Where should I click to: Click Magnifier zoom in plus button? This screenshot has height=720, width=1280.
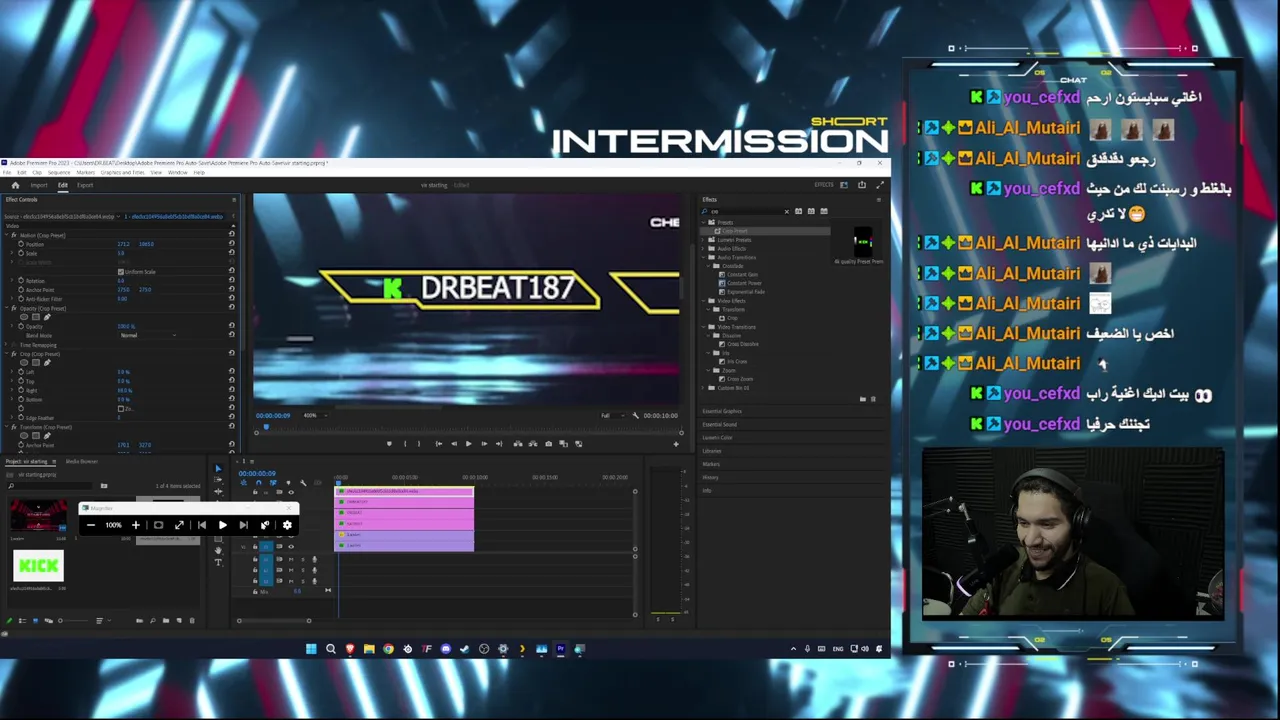click(x=136, y=525)
